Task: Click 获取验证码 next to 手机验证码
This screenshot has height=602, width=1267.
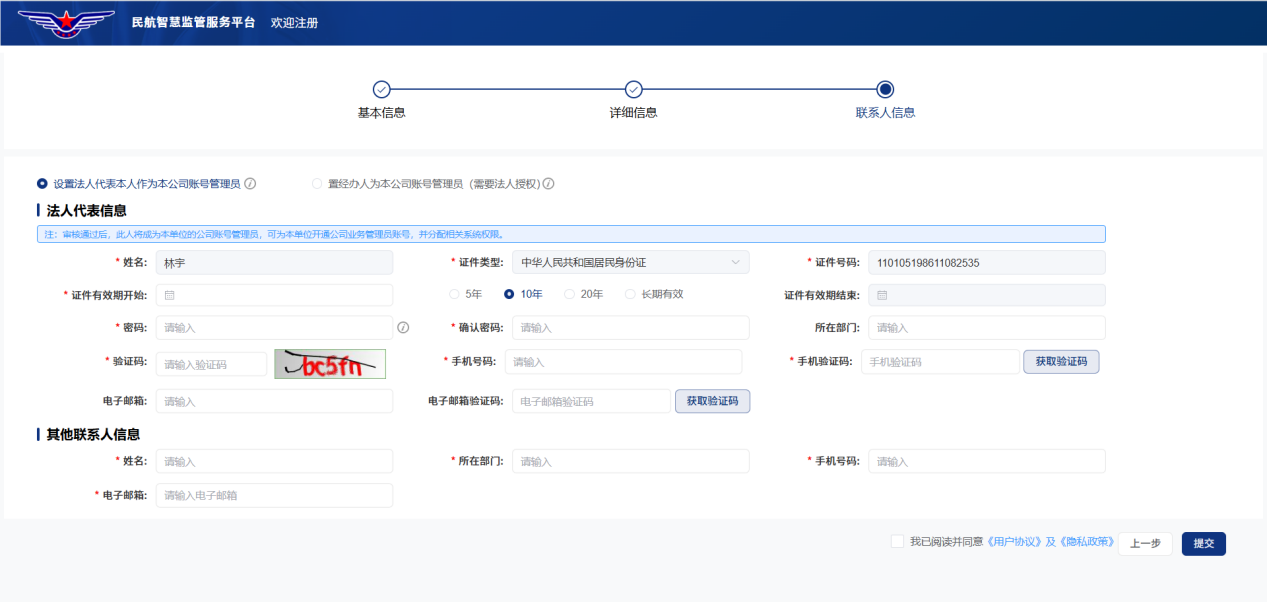Action: pos(1061,361)
